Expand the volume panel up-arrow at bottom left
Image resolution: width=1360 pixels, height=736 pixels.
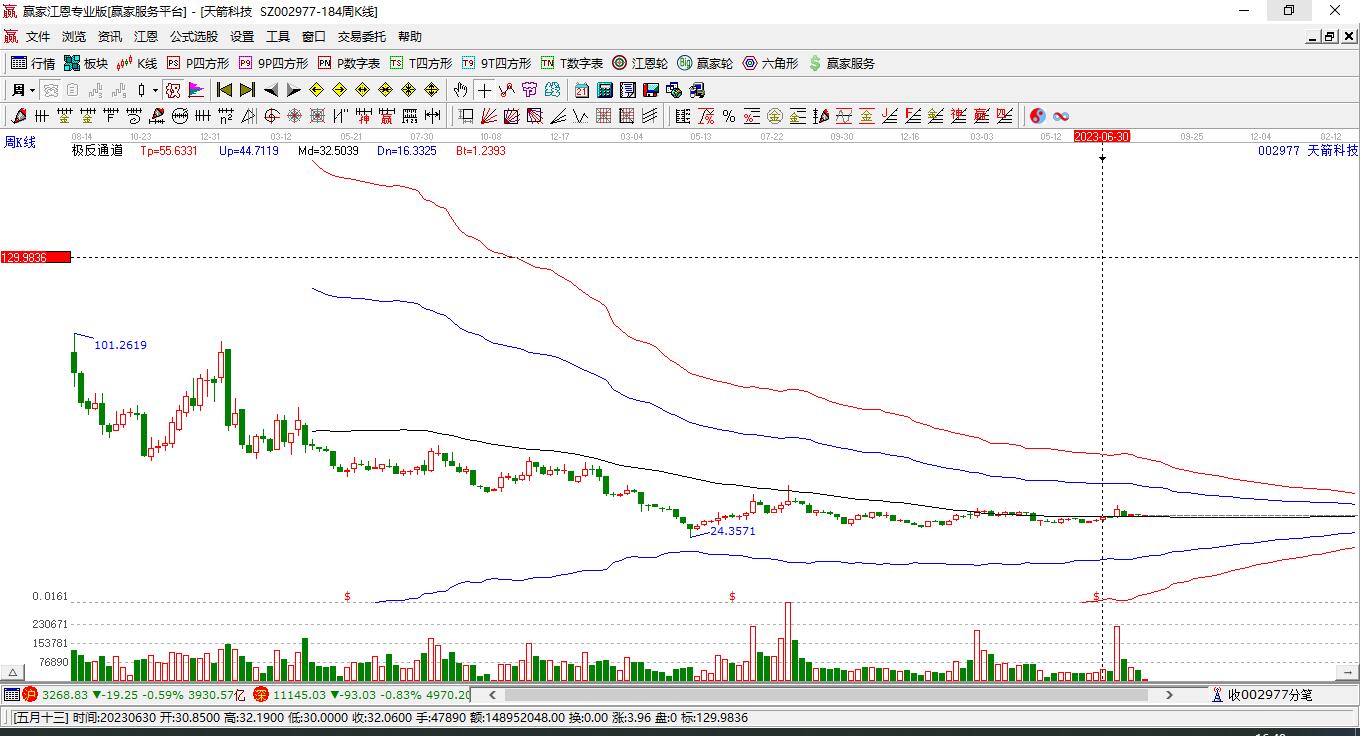(x=13, y=672)
